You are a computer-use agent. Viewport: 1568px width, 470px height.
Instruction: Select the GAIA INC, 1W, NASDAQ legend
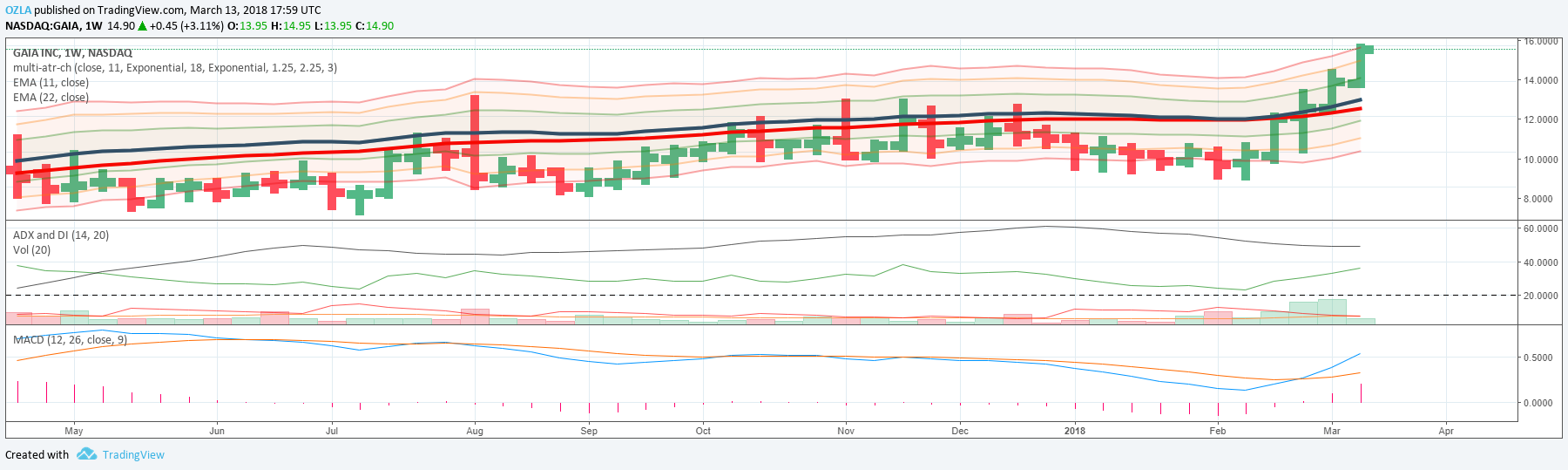tap(72, 53)
